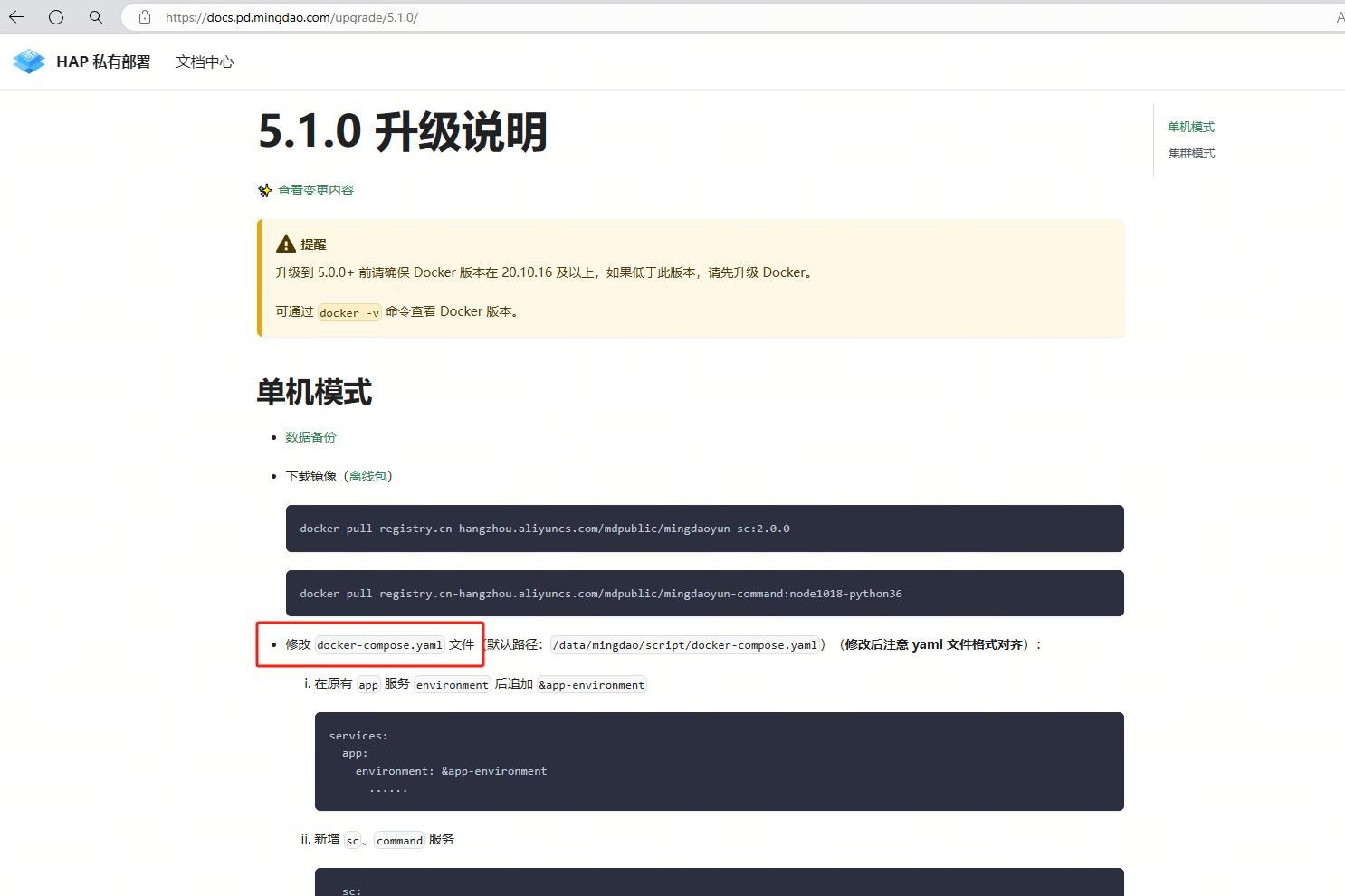Click inline code tag app in step i
The image size is (1345, 896).
[x=368, y=685]
